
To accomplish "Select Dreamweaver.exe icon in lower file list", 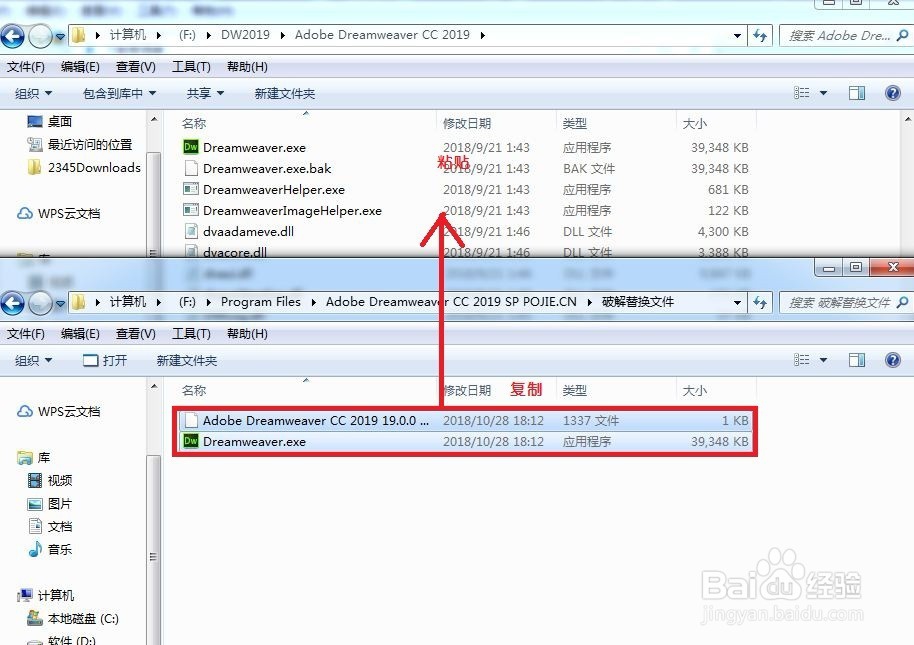I will (x=191, y=441).
